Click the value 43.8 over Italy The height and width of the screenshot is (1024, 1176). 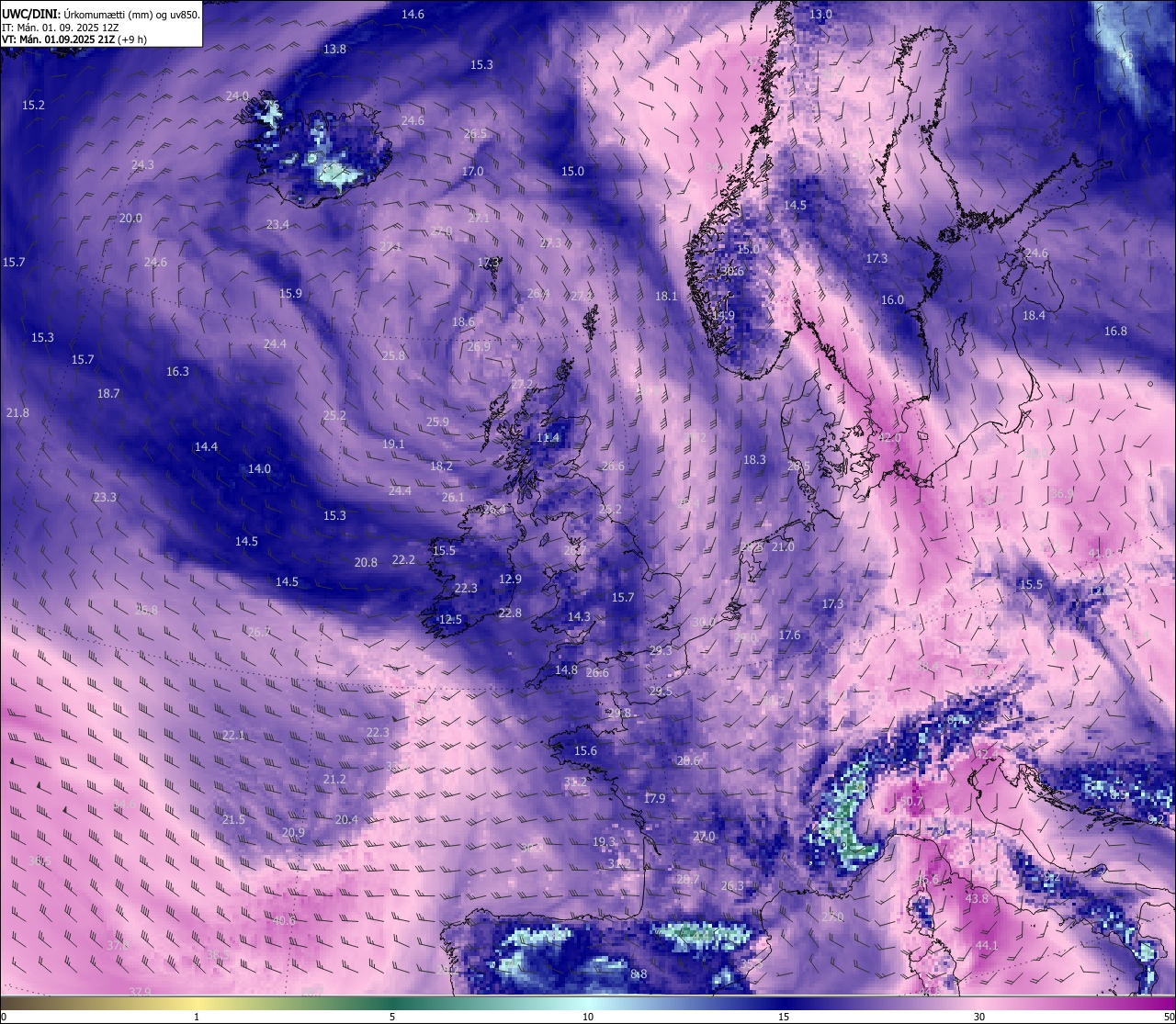tap(977, 898)
